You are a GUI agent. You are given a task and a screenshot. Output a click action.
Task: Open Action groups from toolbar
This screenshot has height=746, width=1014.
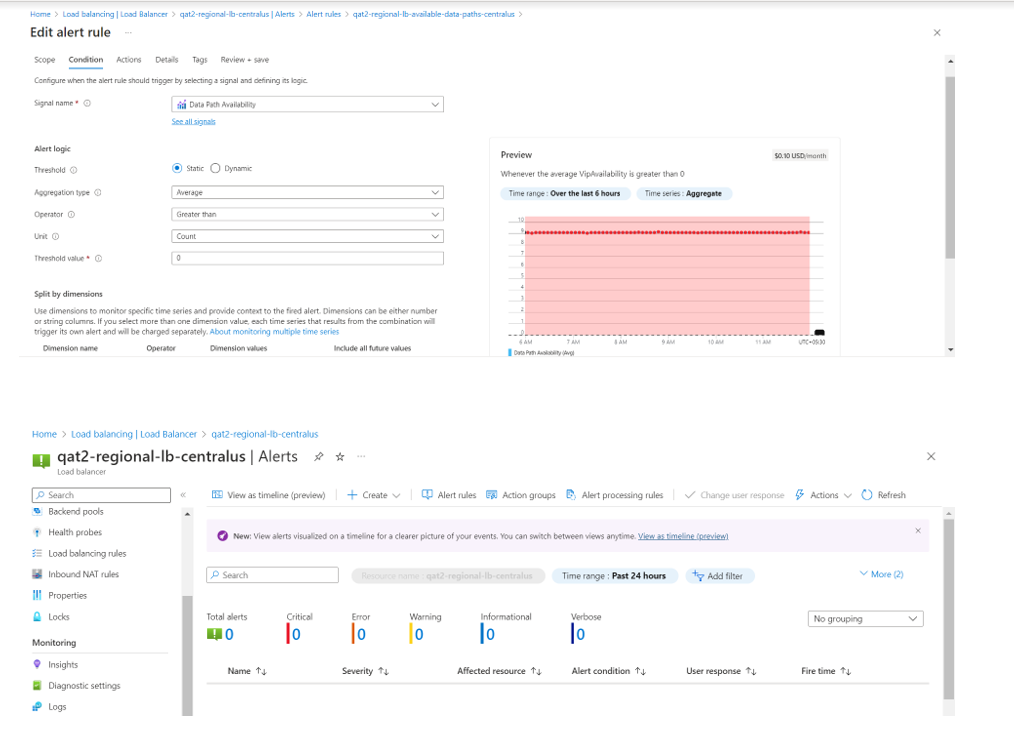coord(521,495)
